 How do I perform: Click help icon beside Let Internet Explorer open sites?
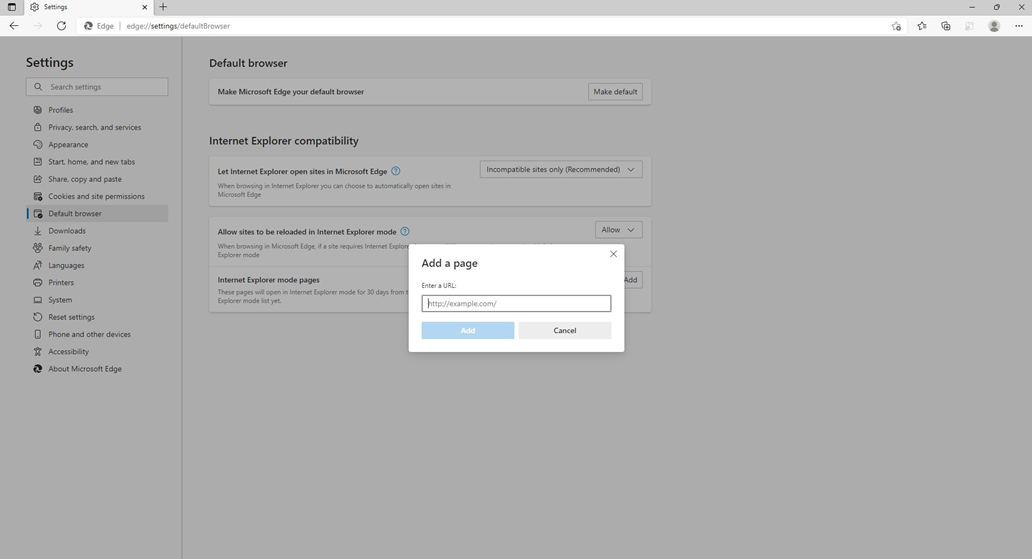396,171
